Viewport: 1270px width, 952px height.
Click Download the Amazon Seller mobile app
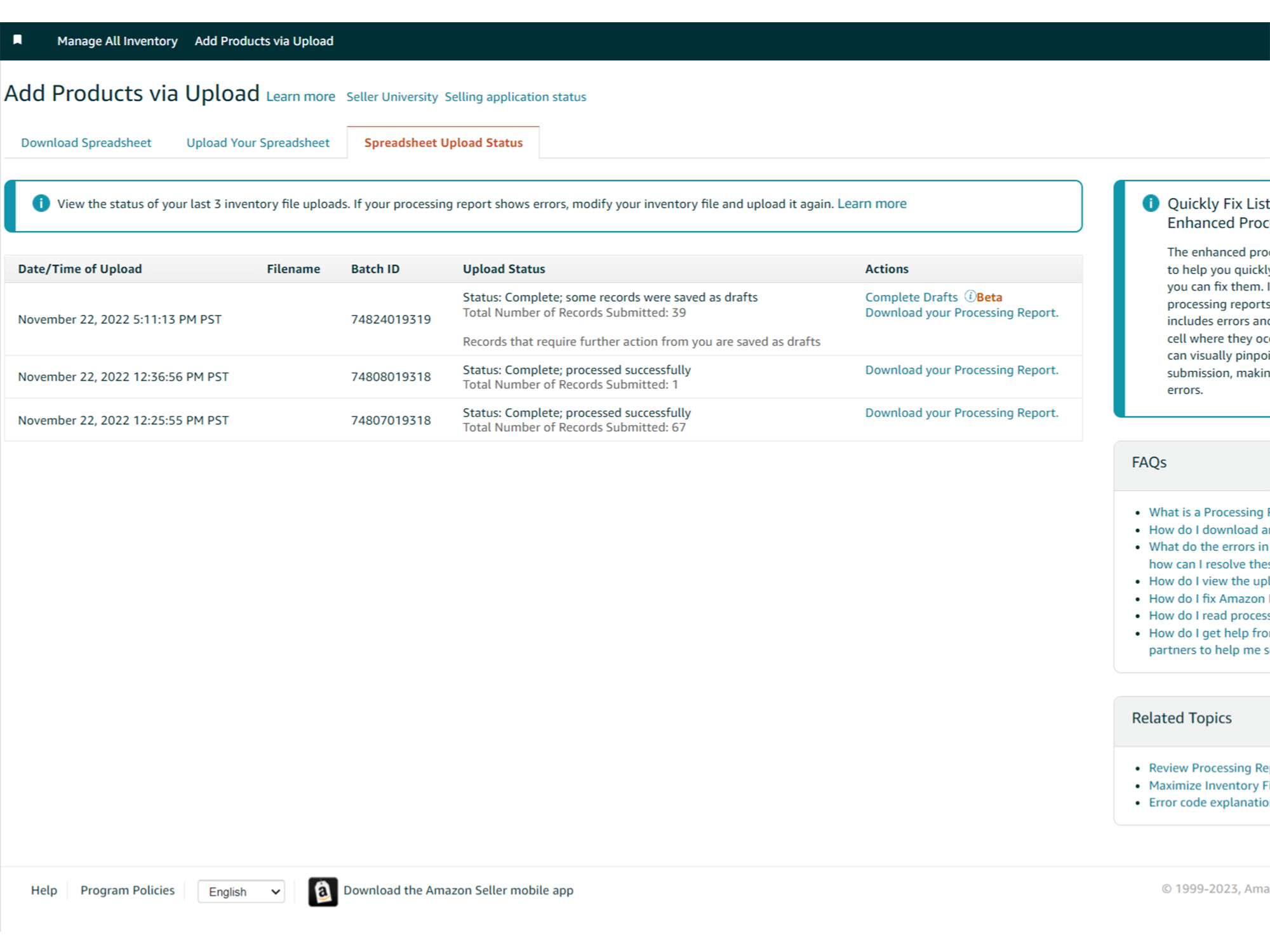click(458, 890)
